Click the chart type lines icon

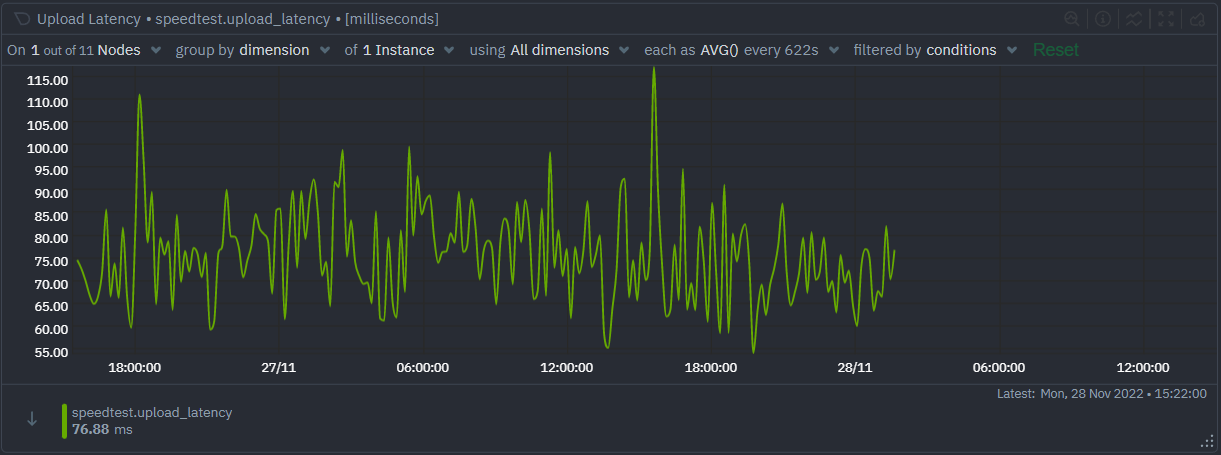coord(1134,19)
